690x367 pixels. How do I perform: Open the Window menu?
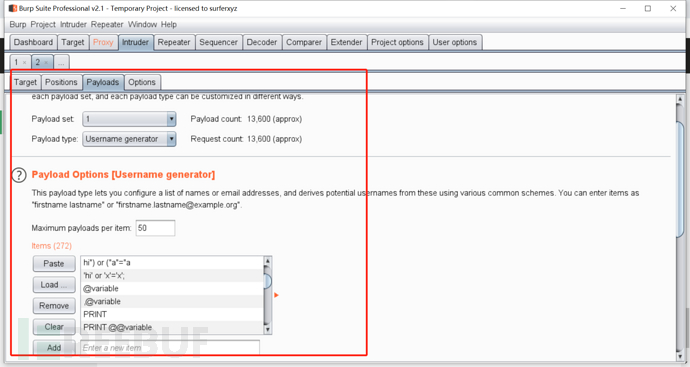(x=142, y=24)
